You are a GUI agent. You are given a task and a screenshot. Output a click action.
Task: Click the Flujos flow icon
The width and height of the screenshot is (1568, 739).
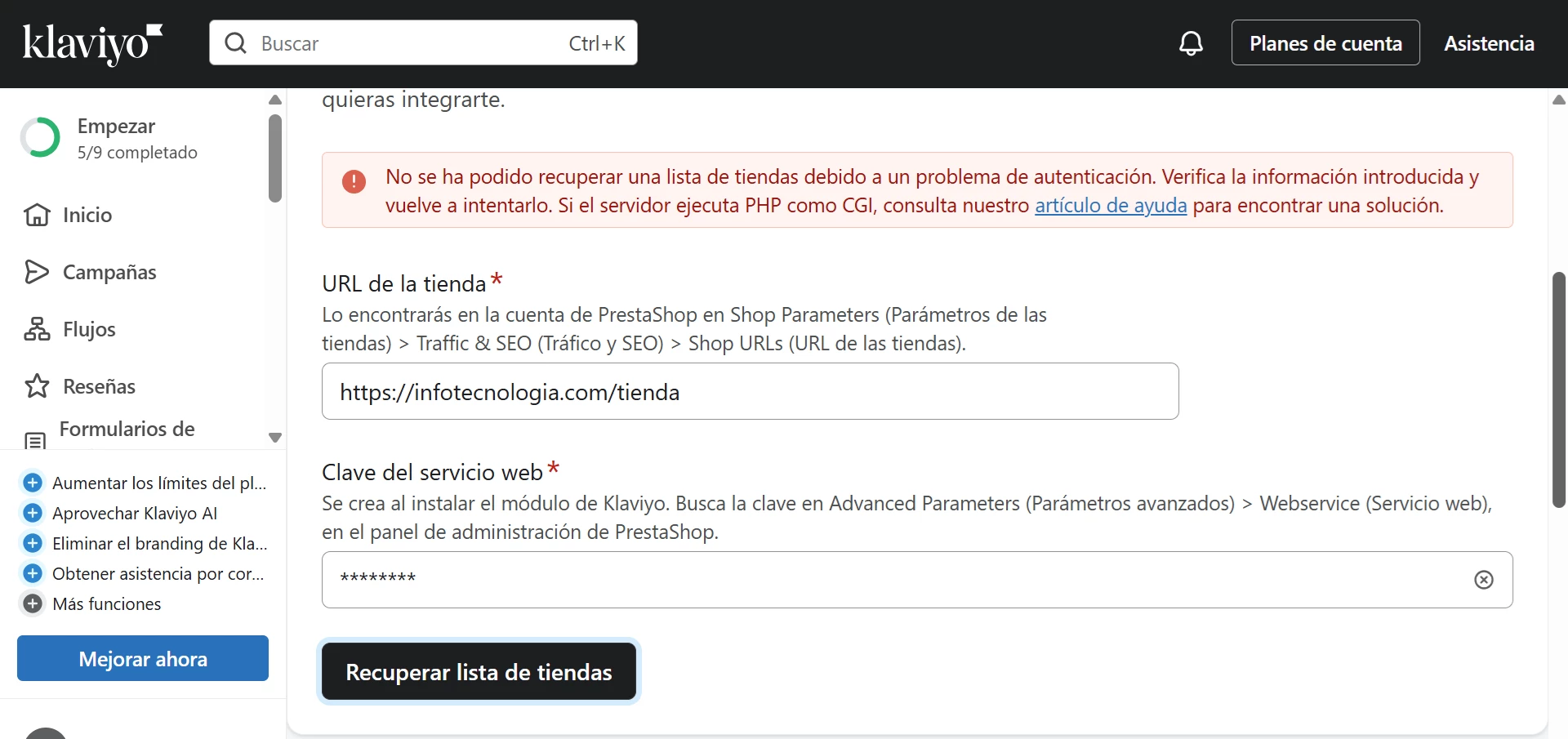pos(37,329)
